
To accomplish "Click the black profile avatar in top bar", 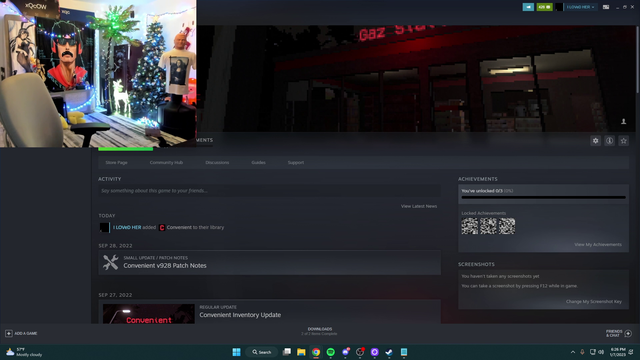I will click(x=559, y=7).
